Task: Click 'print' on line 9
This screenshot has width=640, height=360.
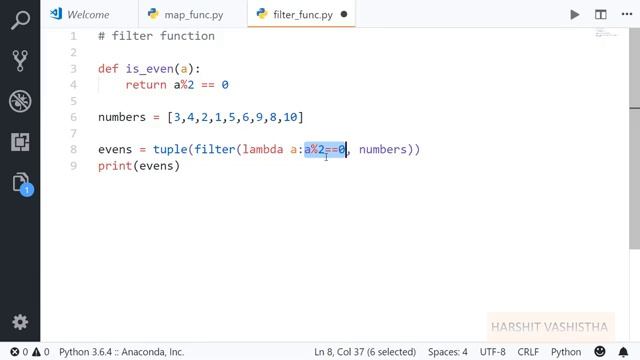Action: coord(115,166)
